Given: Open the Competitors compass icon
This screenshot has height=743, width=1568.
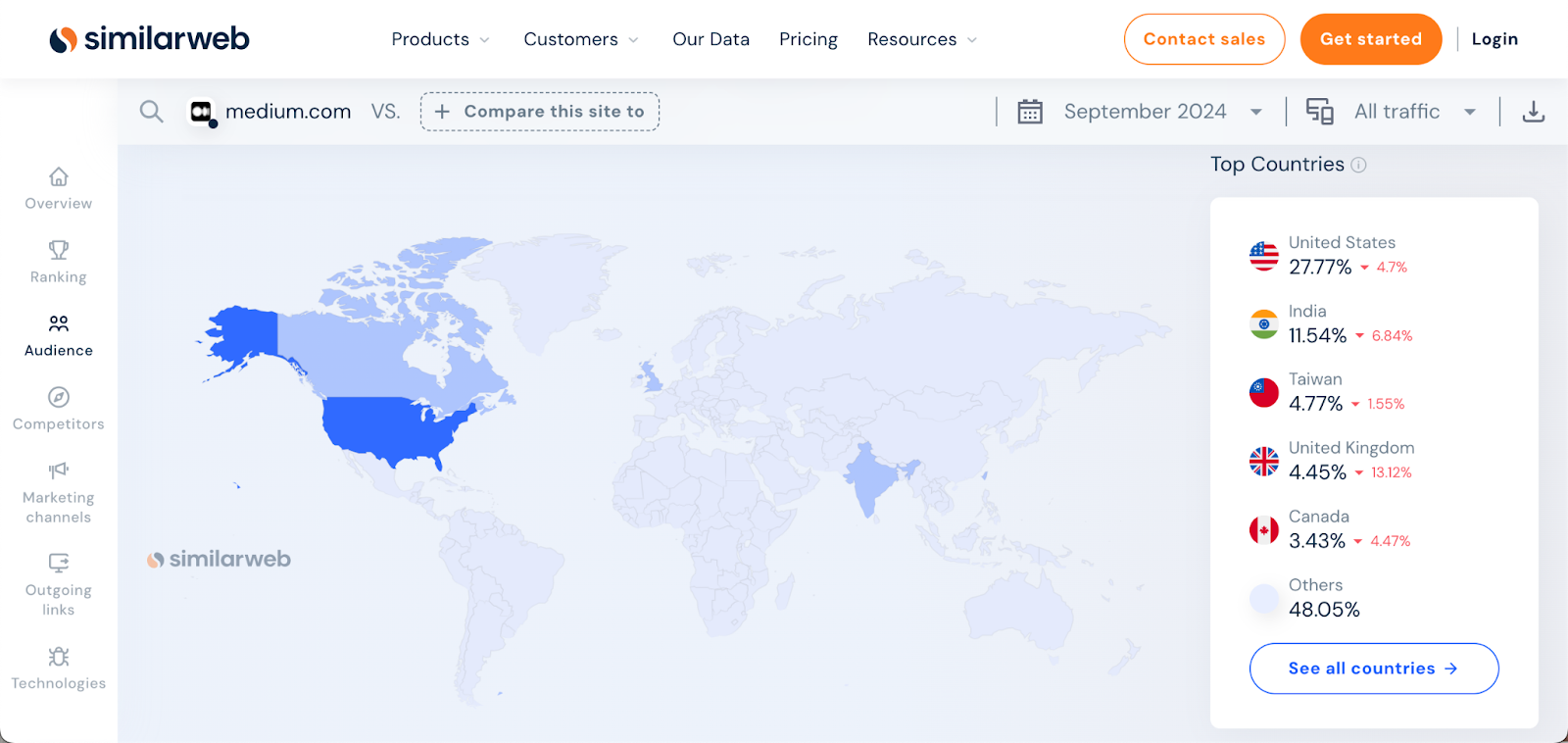Looking at the screenshot, I should (59, 397).
